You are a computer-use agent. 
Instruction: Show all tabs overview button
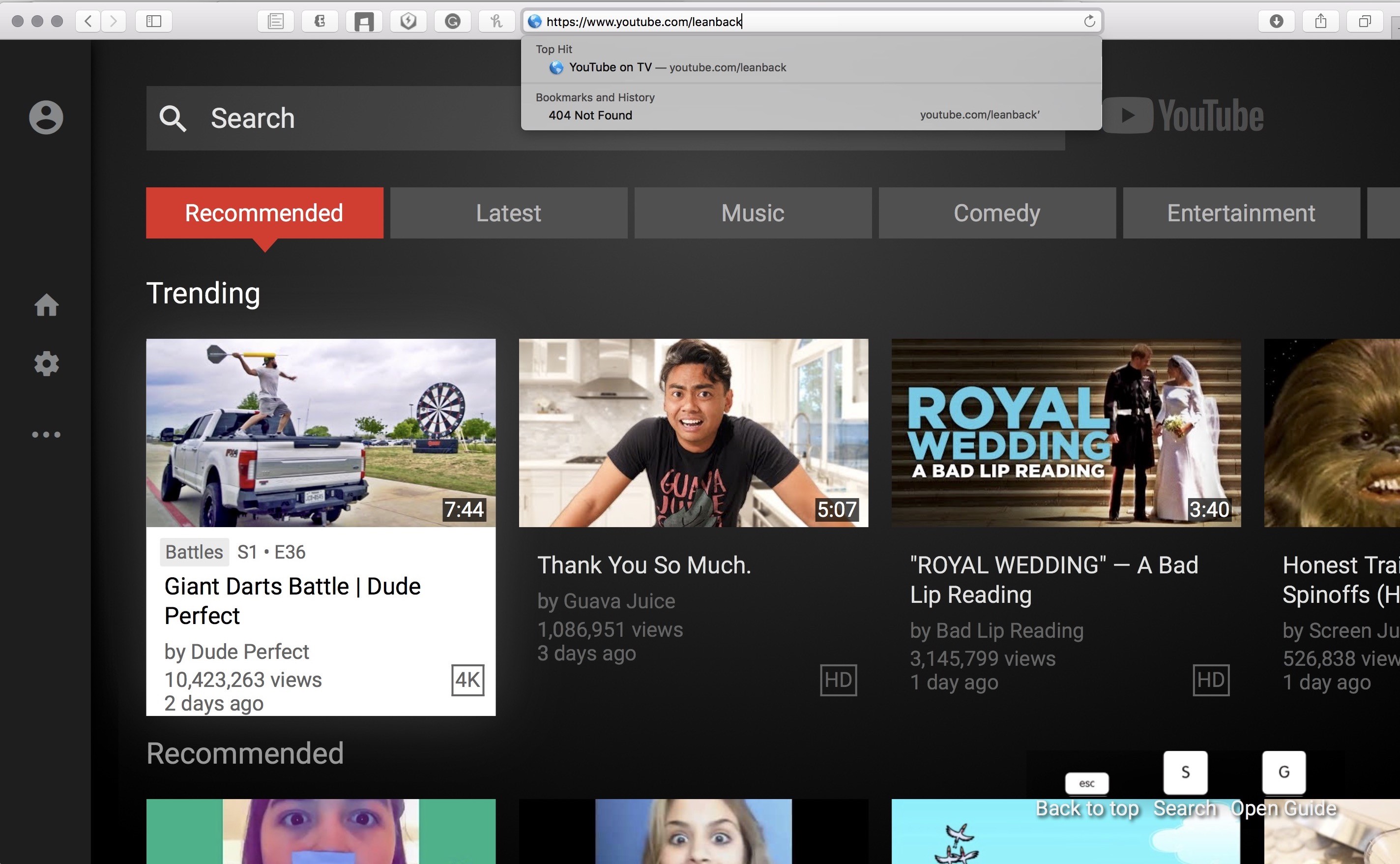point(1365,21)
